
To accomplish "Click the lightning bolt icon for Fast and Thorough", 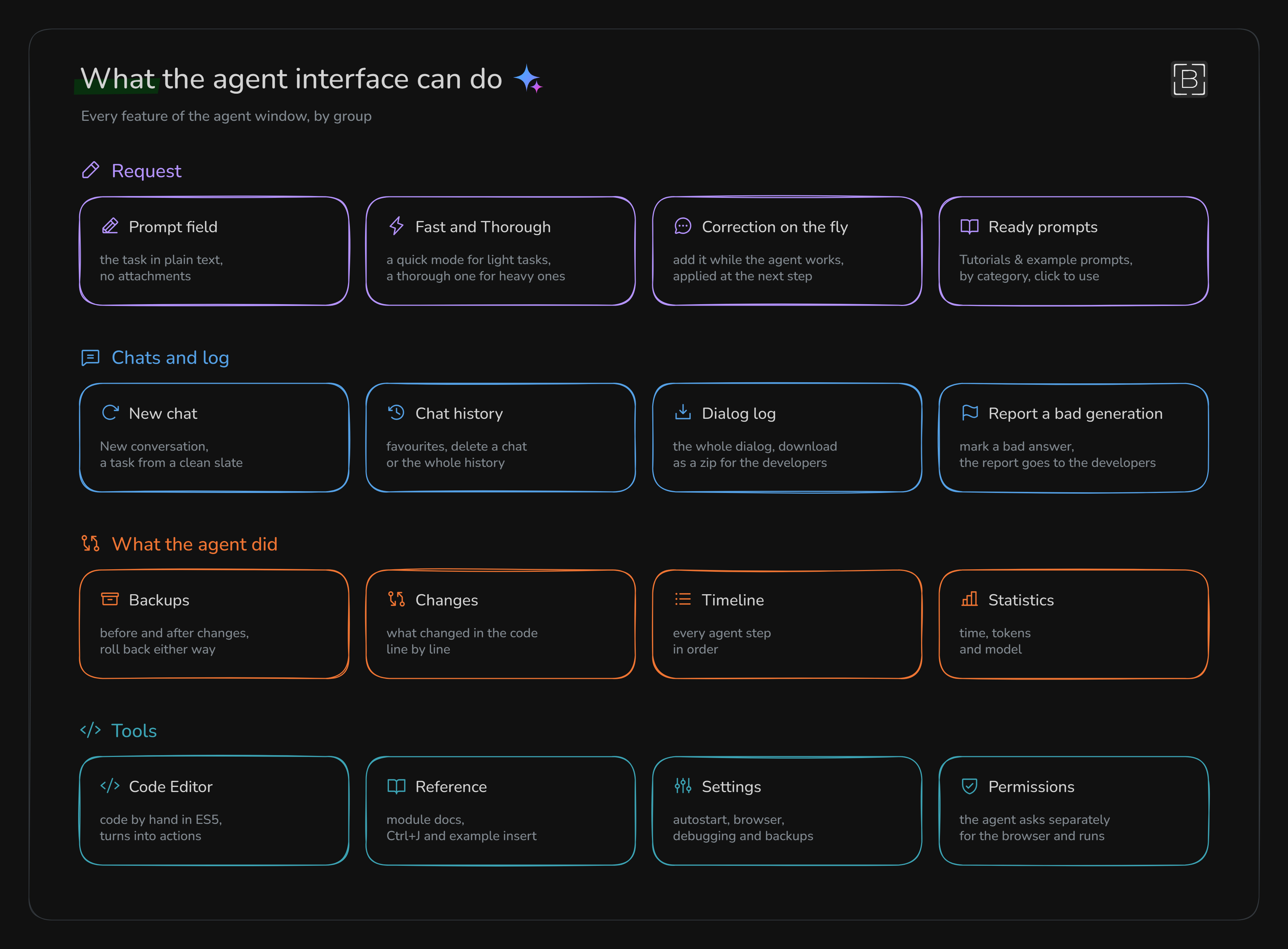I will pyautogui.click(x=397, y=226).
